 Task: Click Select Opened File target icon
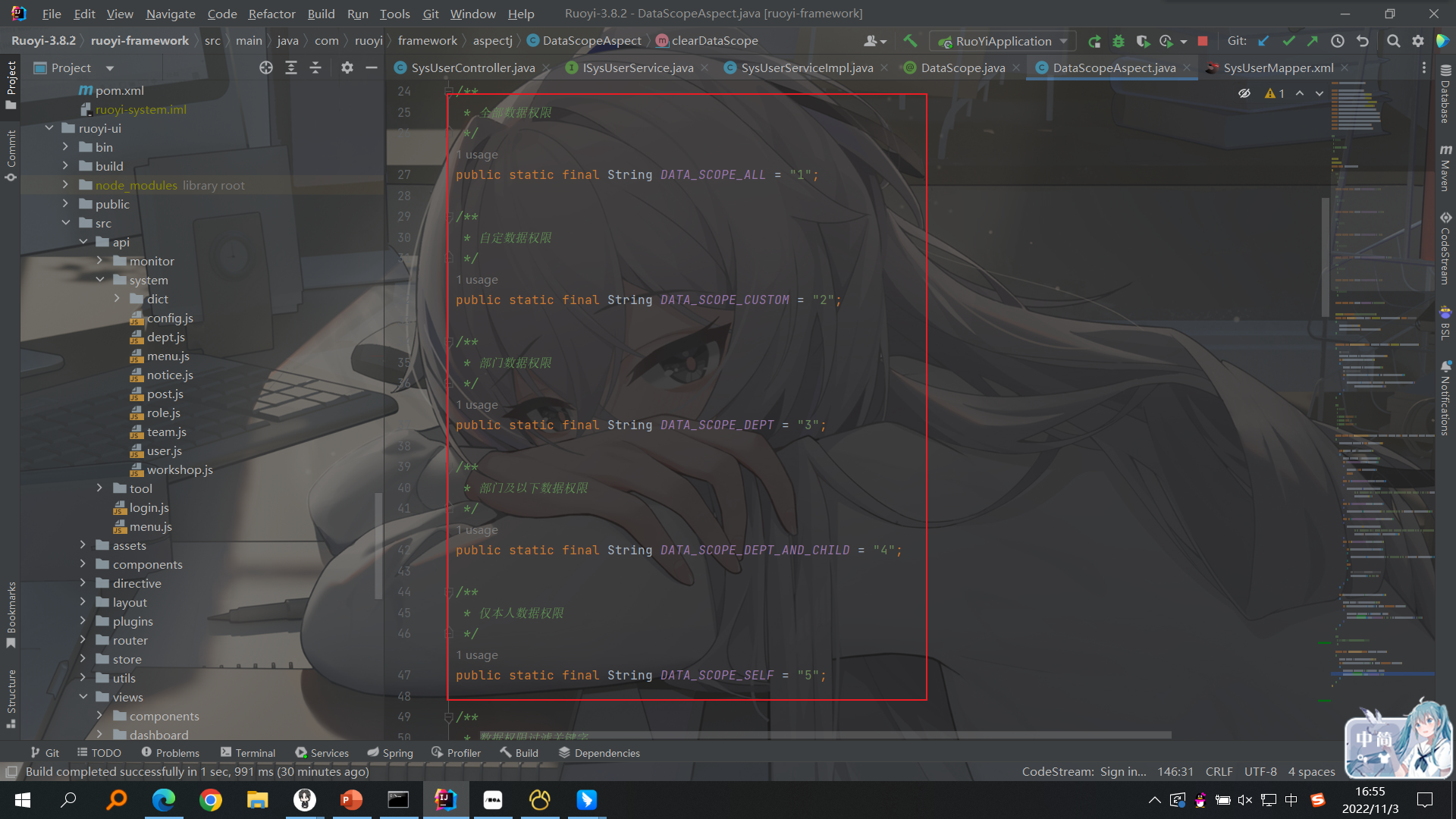point(265,67)
